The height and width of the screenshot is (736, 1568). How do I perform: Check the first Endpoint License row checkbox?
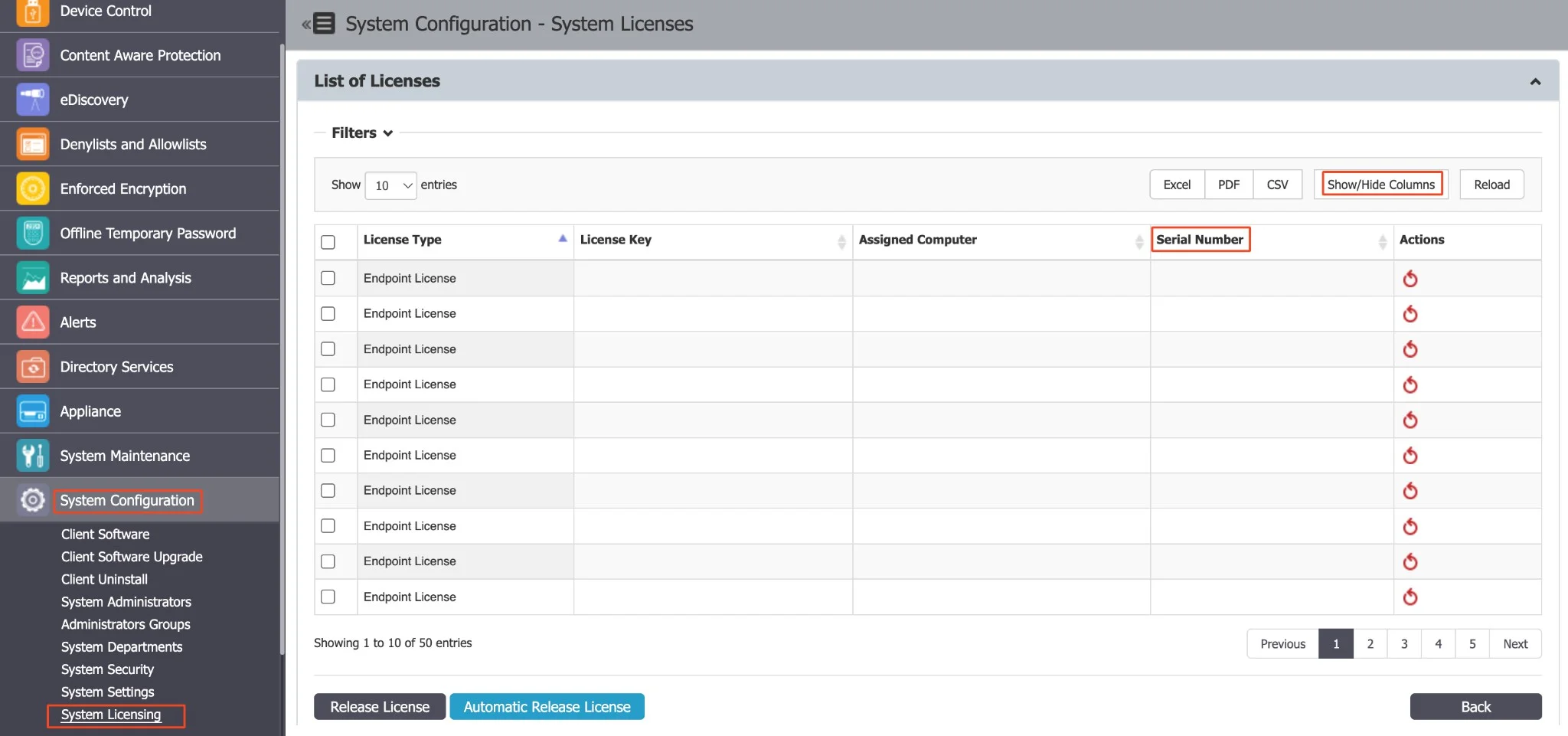[x=328, y=278]
